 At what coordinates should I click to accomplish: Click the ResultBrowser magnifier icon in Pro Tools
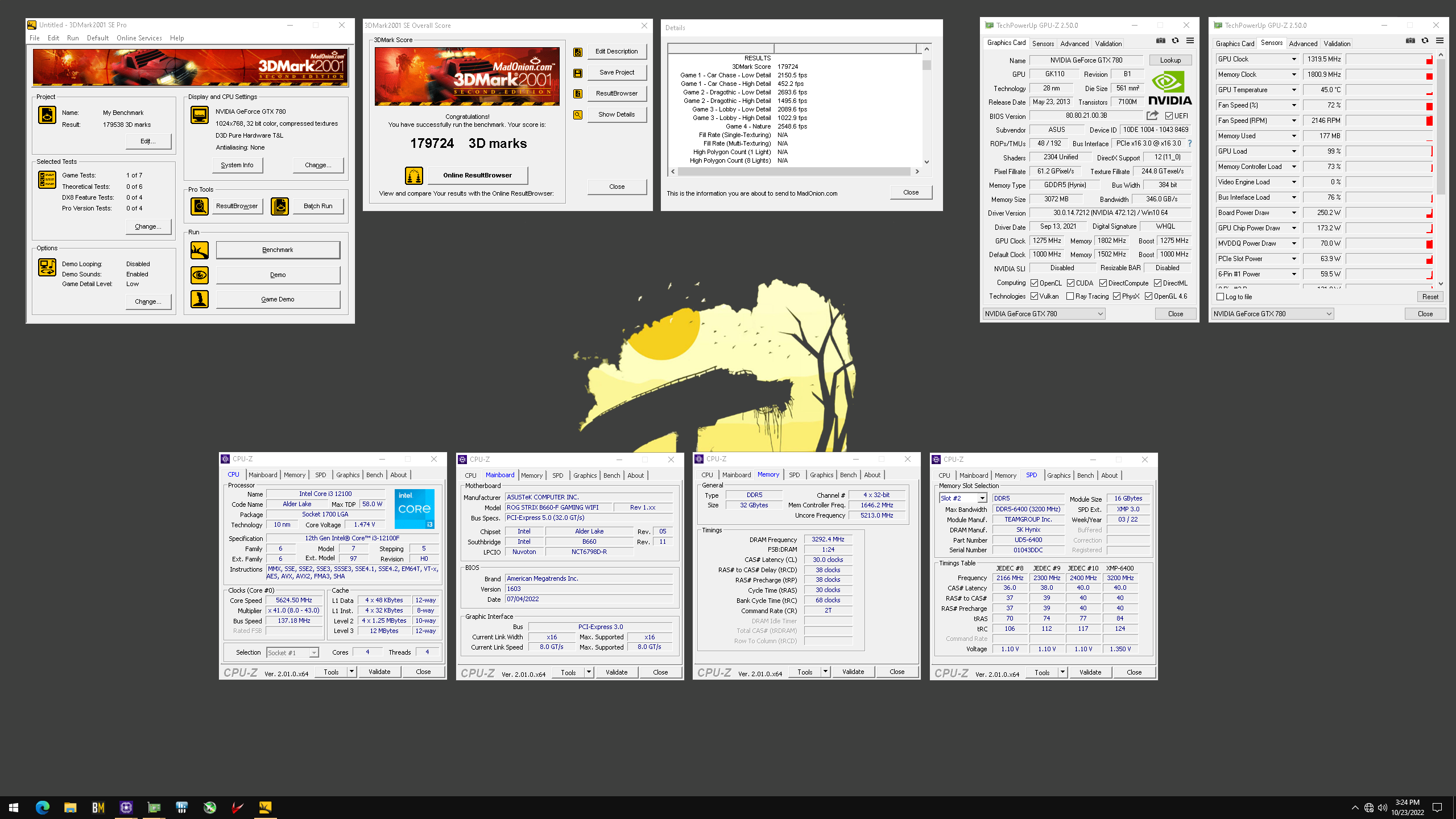pyautogui.click(x=199, y=206)
